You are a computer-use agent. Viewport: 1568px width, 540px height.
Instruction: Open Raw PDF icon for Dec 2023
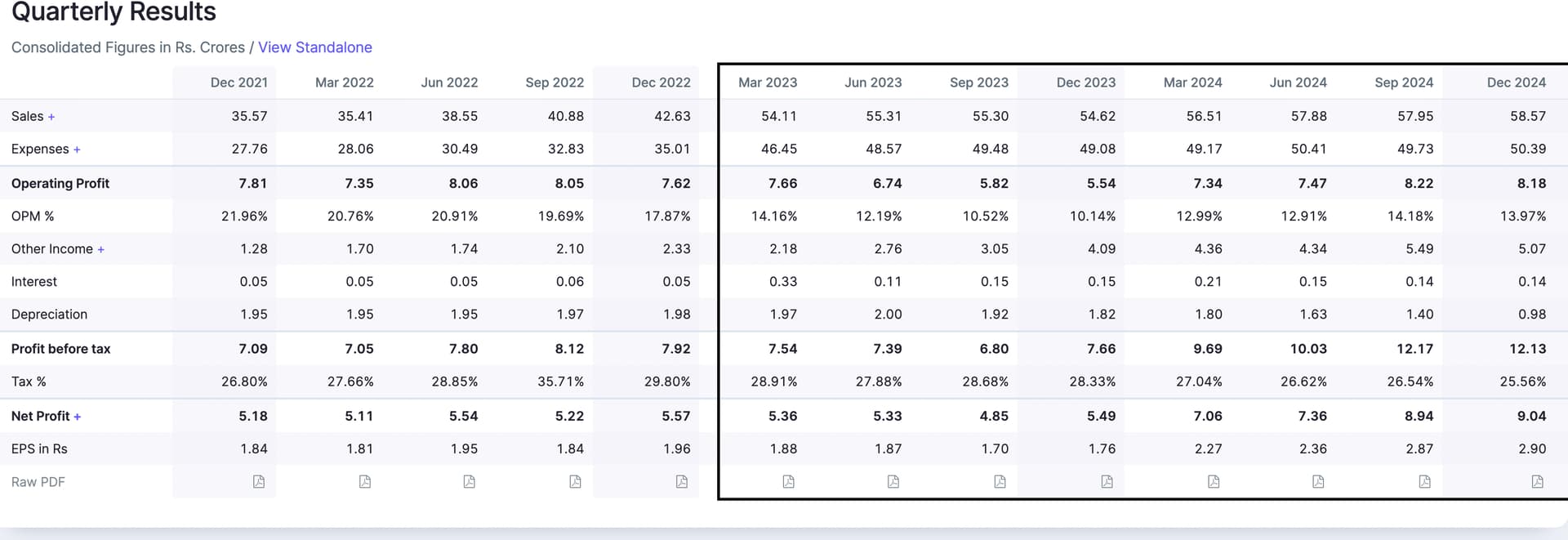click(1107, 481)
